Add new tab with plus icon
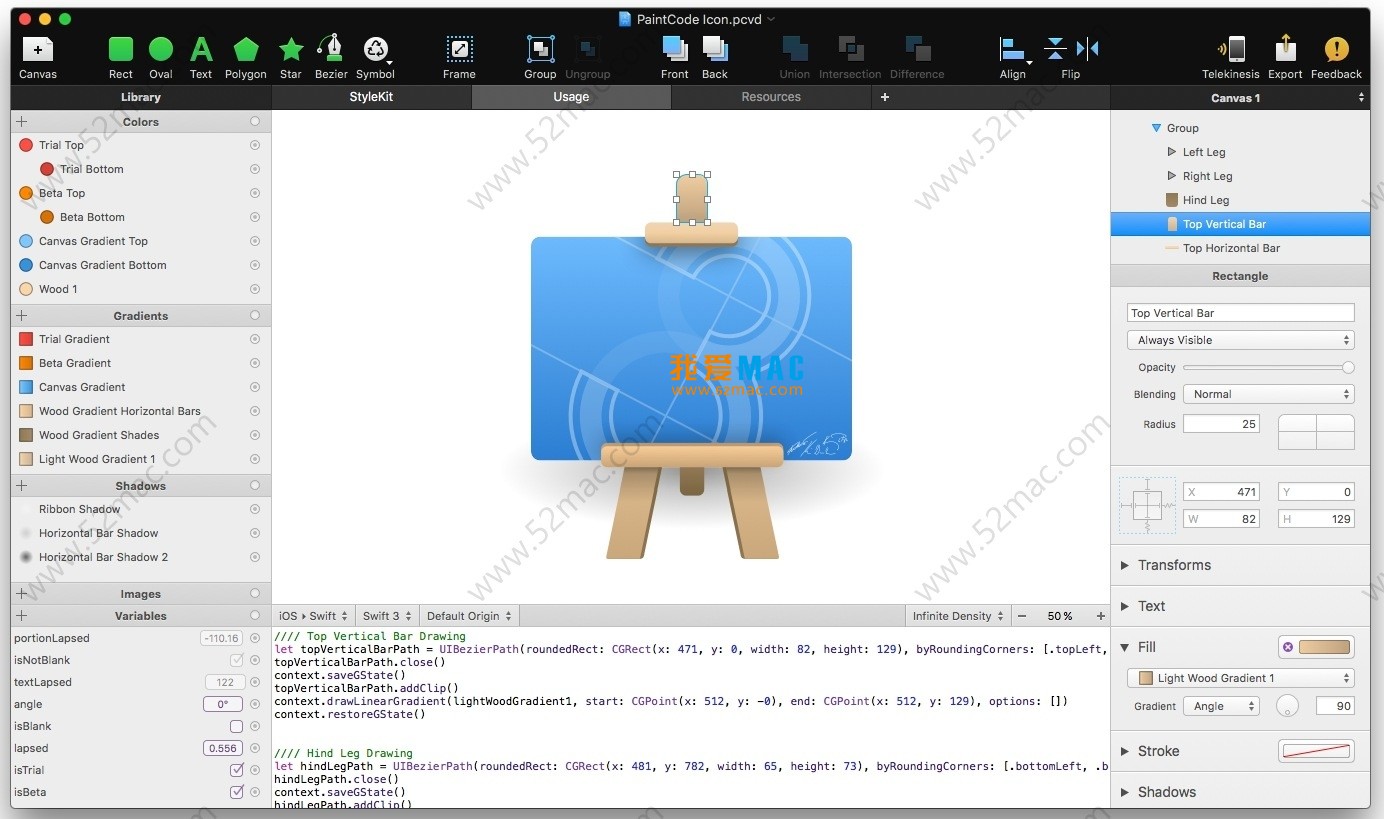Image resolution: width=1384 pixels, height=819 pixels. (x=885, y=97)
